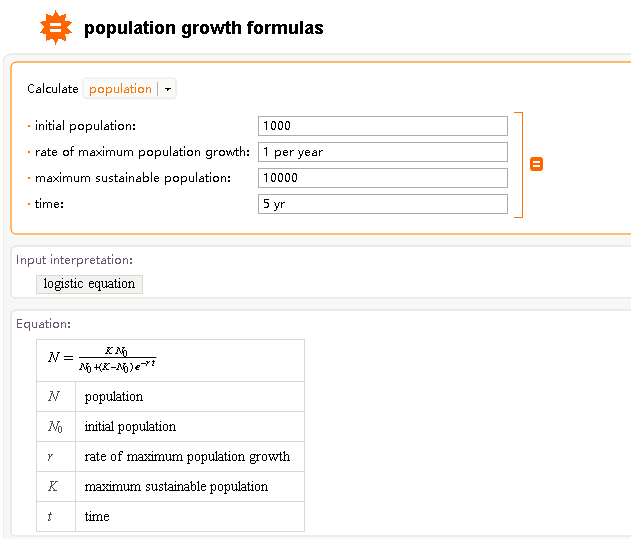
Task: Click the "population growth formulas" page title
Action: [x=204, y=28]
